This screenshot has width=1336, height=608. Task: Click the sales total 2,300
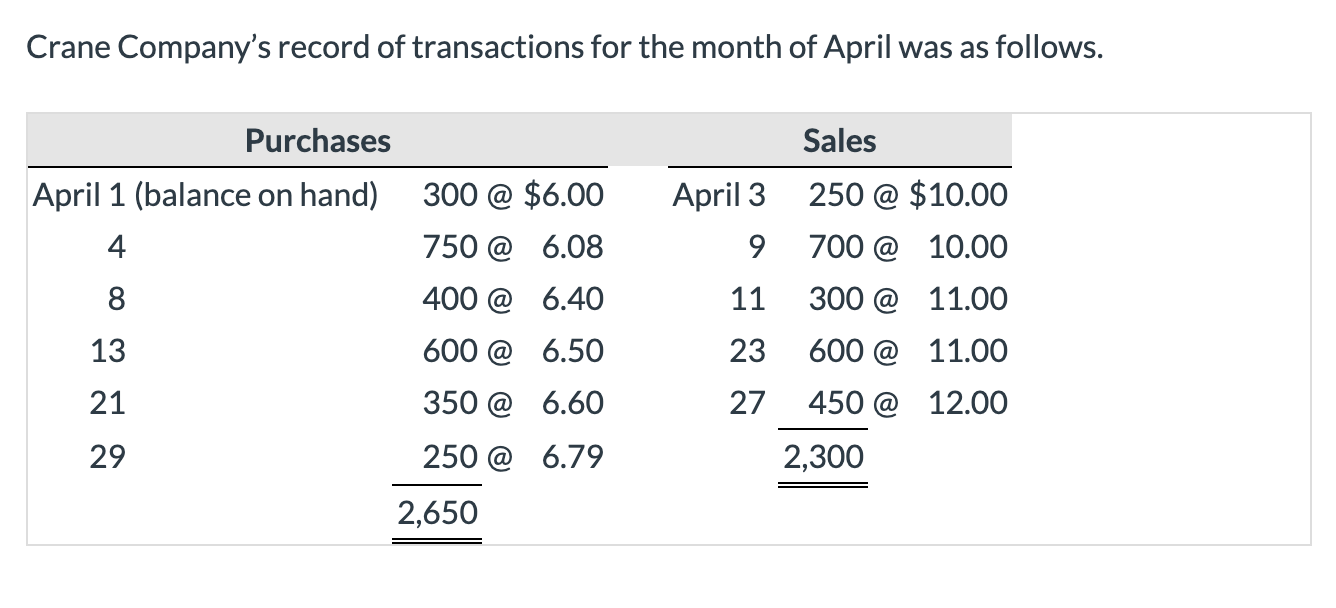pos(823,457)
